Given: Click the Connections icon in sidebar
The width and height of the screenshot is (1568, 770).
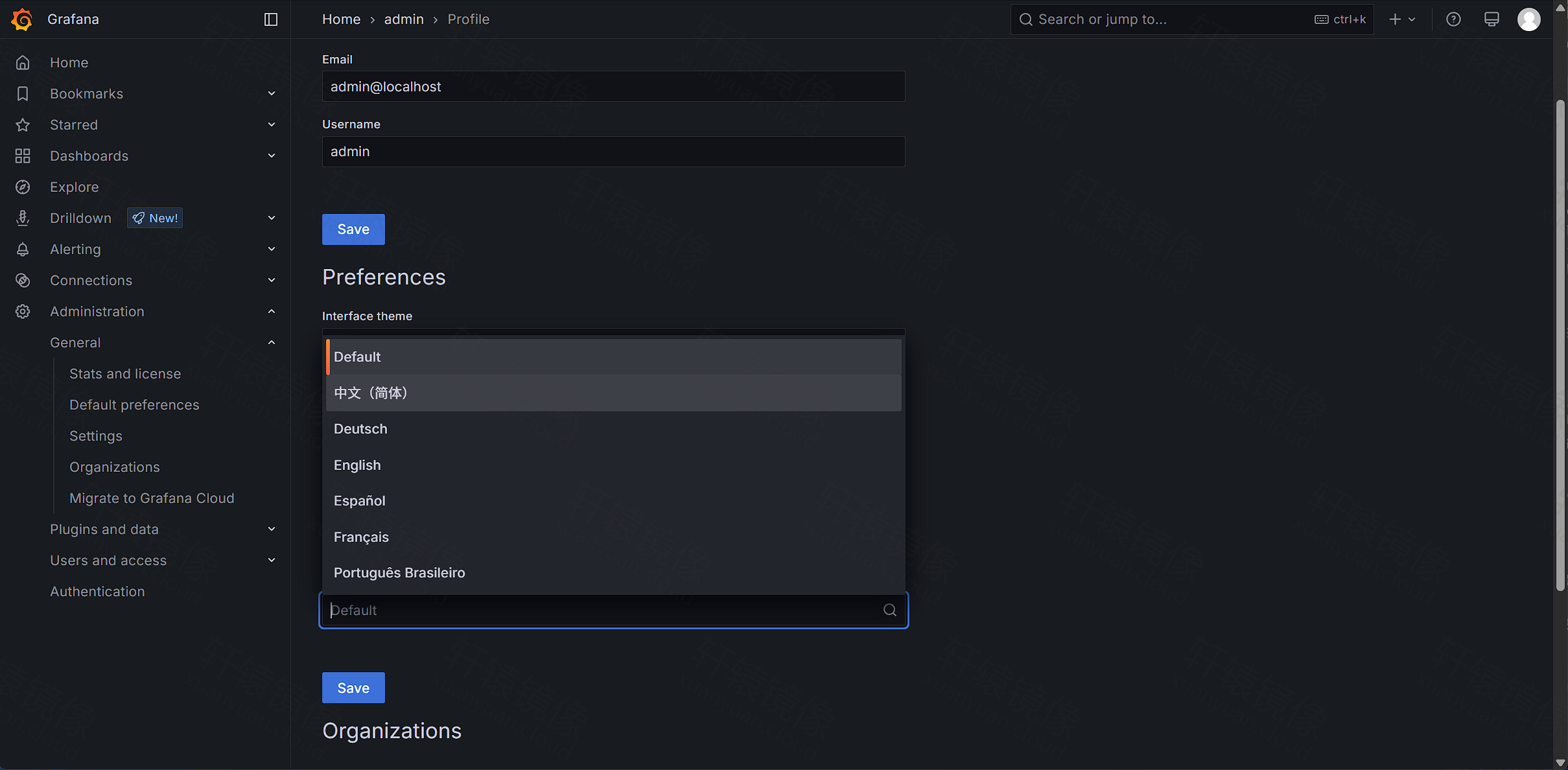Looking at the screenshot, I should (x=23, y=281).
